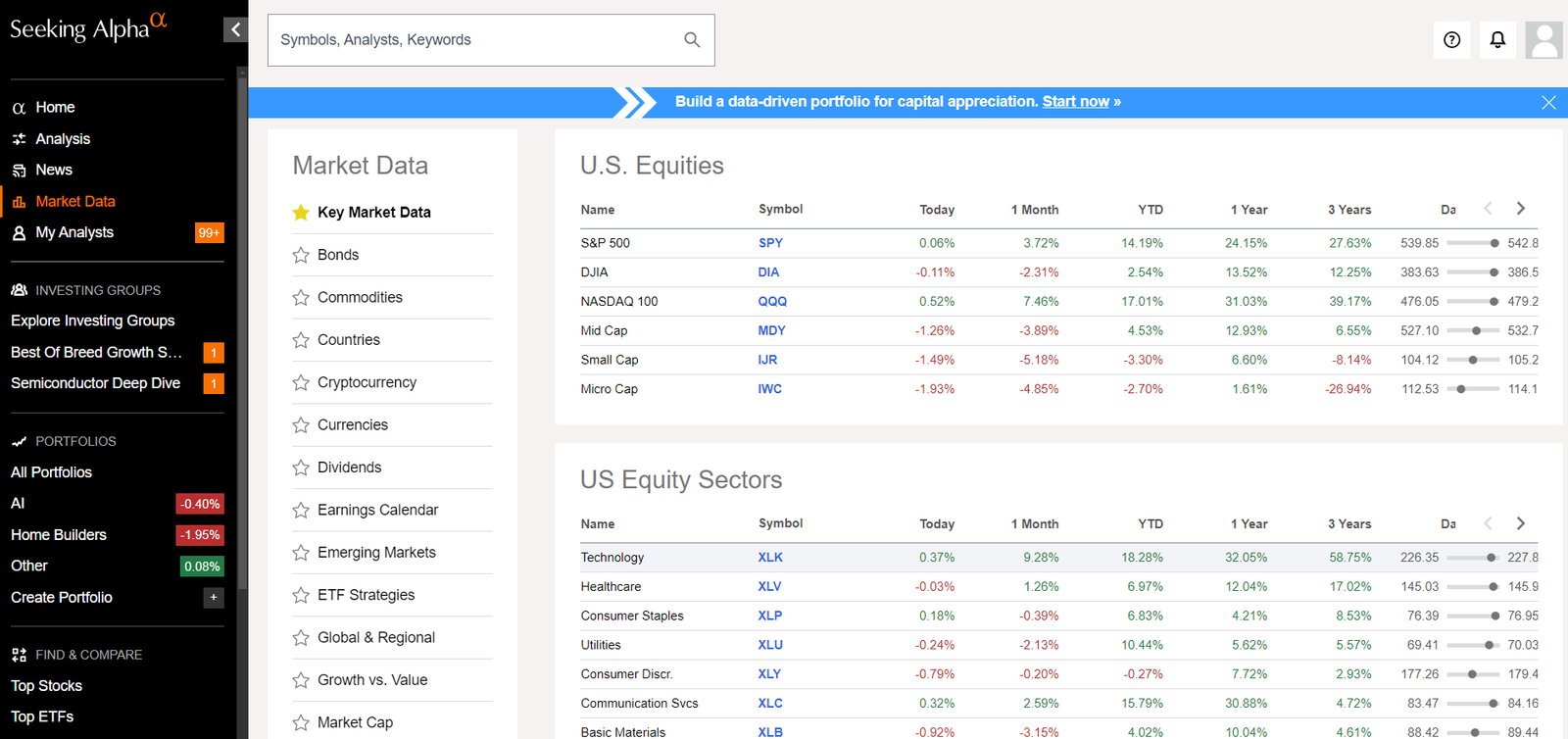The width and height of the screenshot is (1568, 739).
Task: Click the Start now banner link
Action: pos(1075,102)
